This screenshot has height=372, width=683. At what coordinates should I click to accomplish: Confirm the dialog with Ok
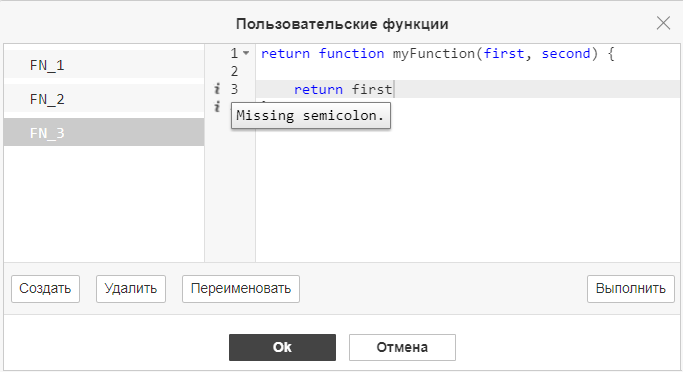(282, 347)
